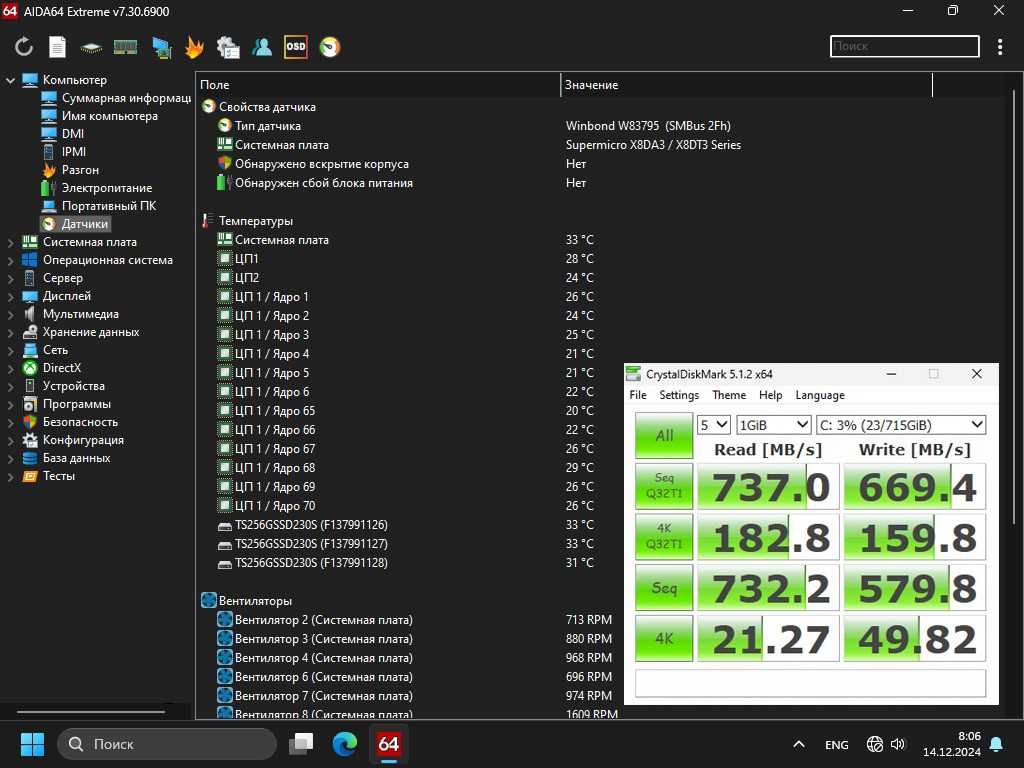This screenshot has height=768, width=1024.
Task: Click the CPU chip toolbar icon
Action: click(91, 47)
